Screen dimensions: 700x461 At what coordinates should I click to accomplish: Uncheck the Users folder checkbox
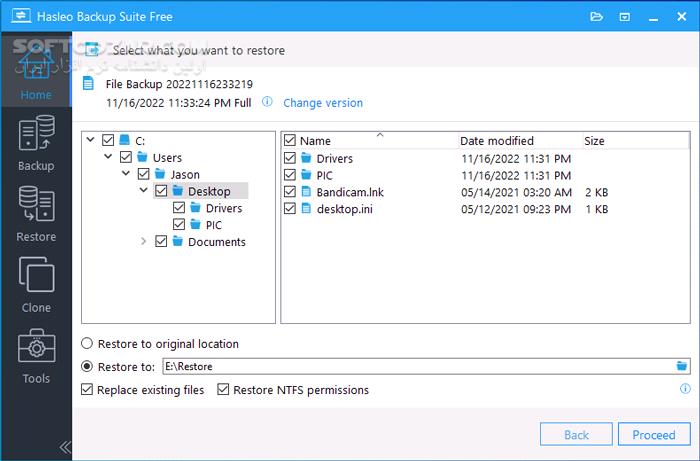click(x=126, y=157)
